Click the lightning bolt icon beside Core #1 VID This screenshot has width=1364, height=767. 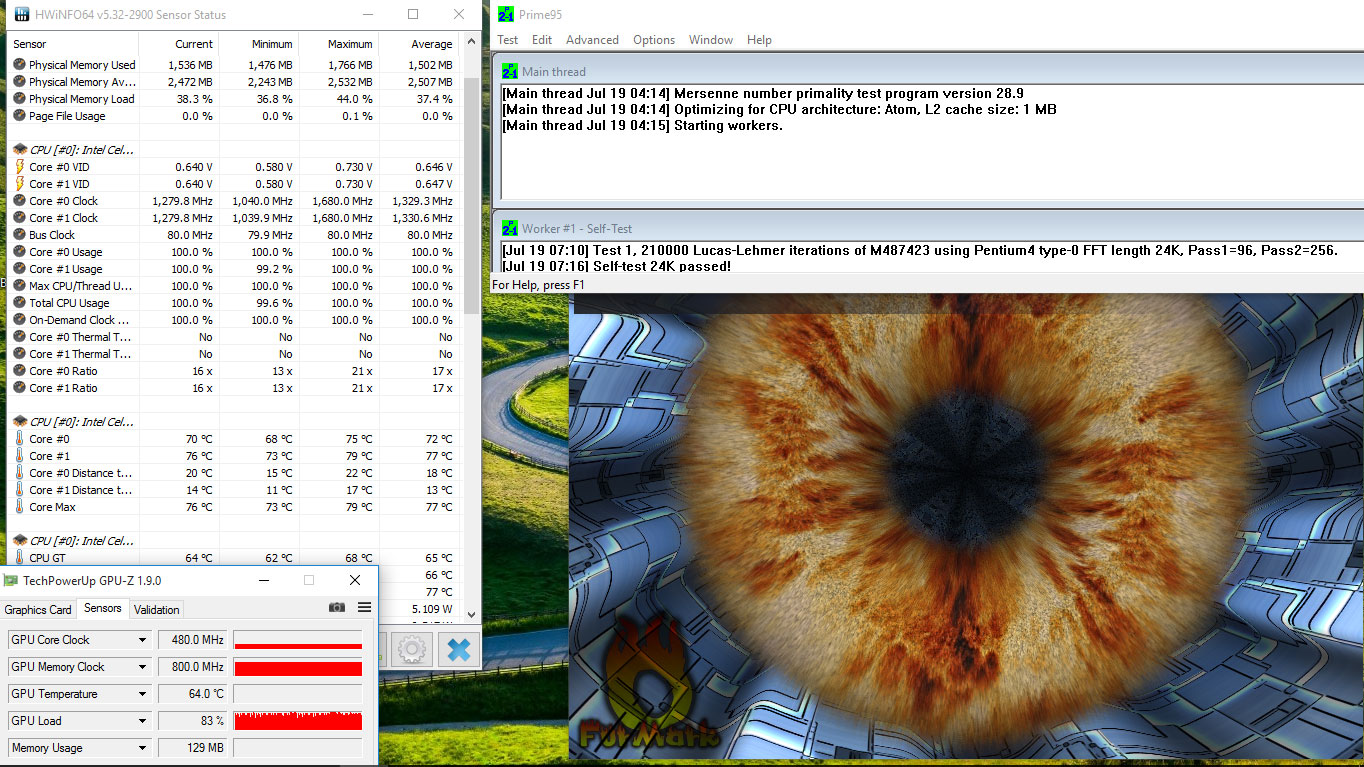19,184
